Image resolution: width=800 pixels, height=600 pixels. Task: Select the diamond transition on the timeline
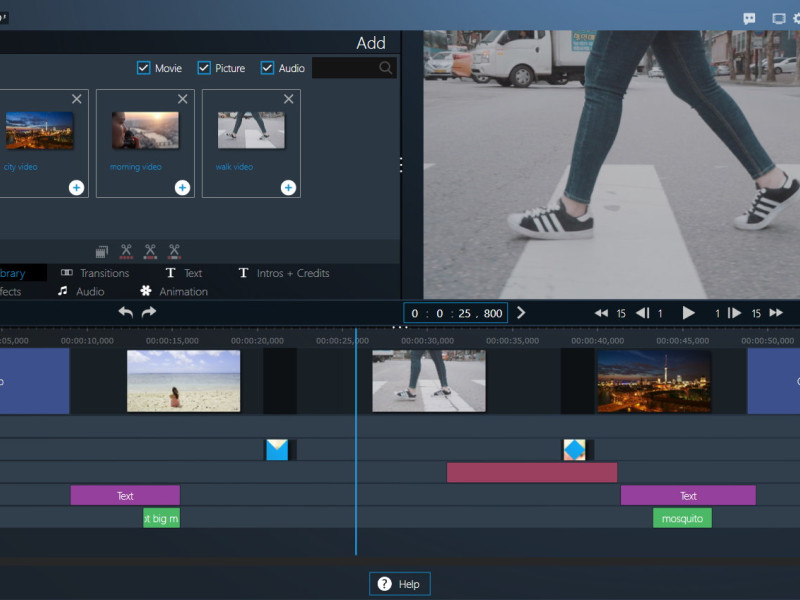tap(574, 449)
